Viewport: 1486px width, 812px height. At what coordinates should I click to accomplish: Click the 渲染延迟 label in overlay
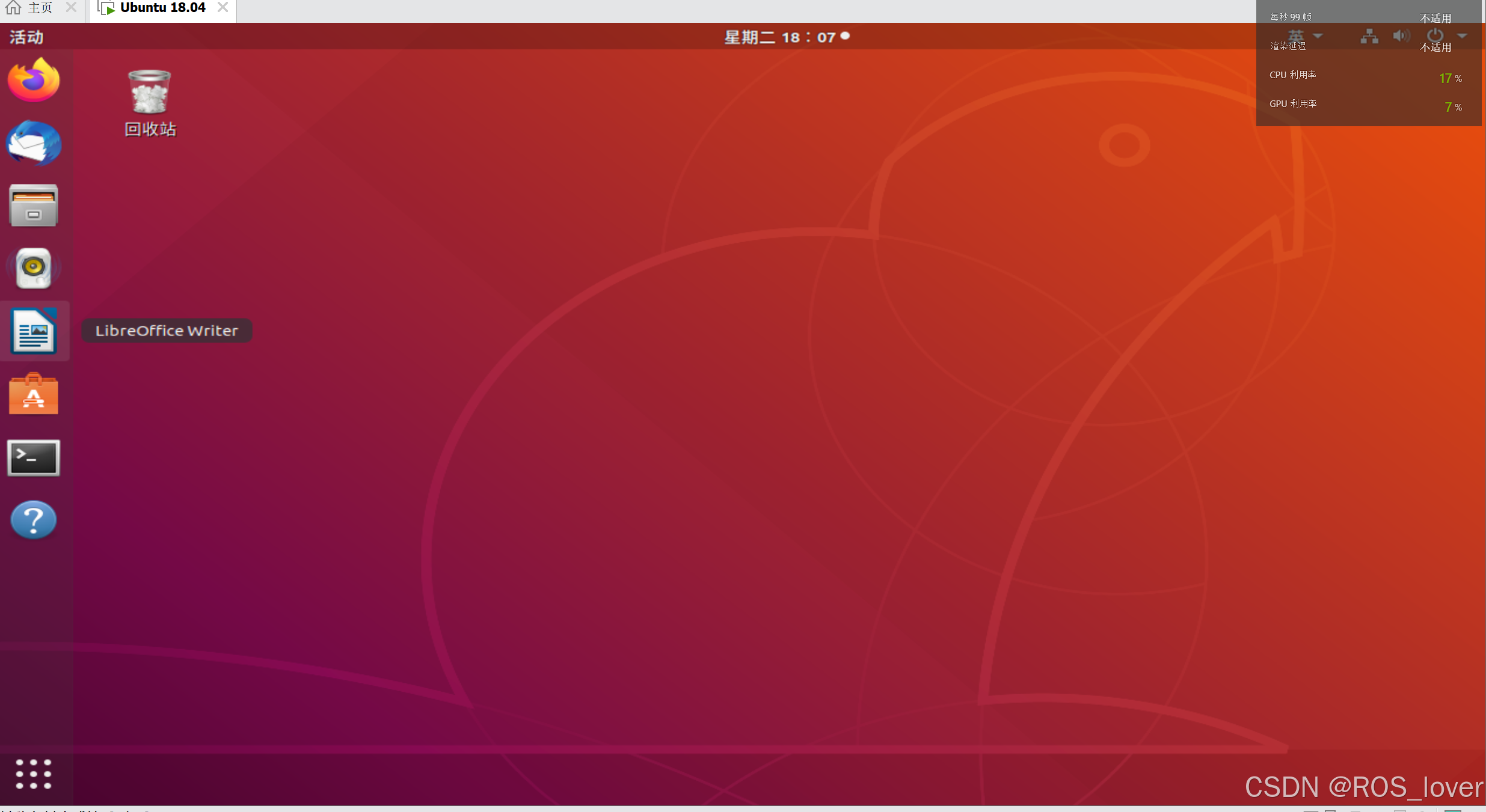pyautogui.click(x=1288, y=46)
